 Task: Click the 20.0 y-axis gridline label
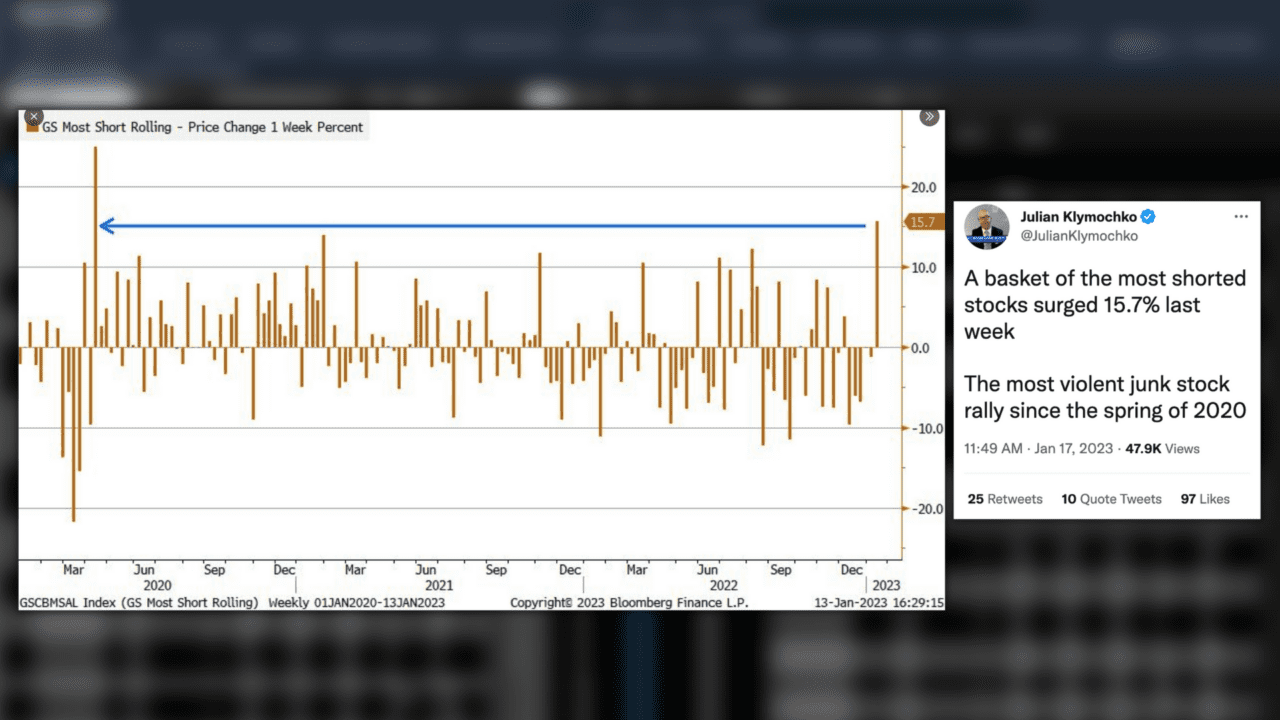tap(922, 187)
